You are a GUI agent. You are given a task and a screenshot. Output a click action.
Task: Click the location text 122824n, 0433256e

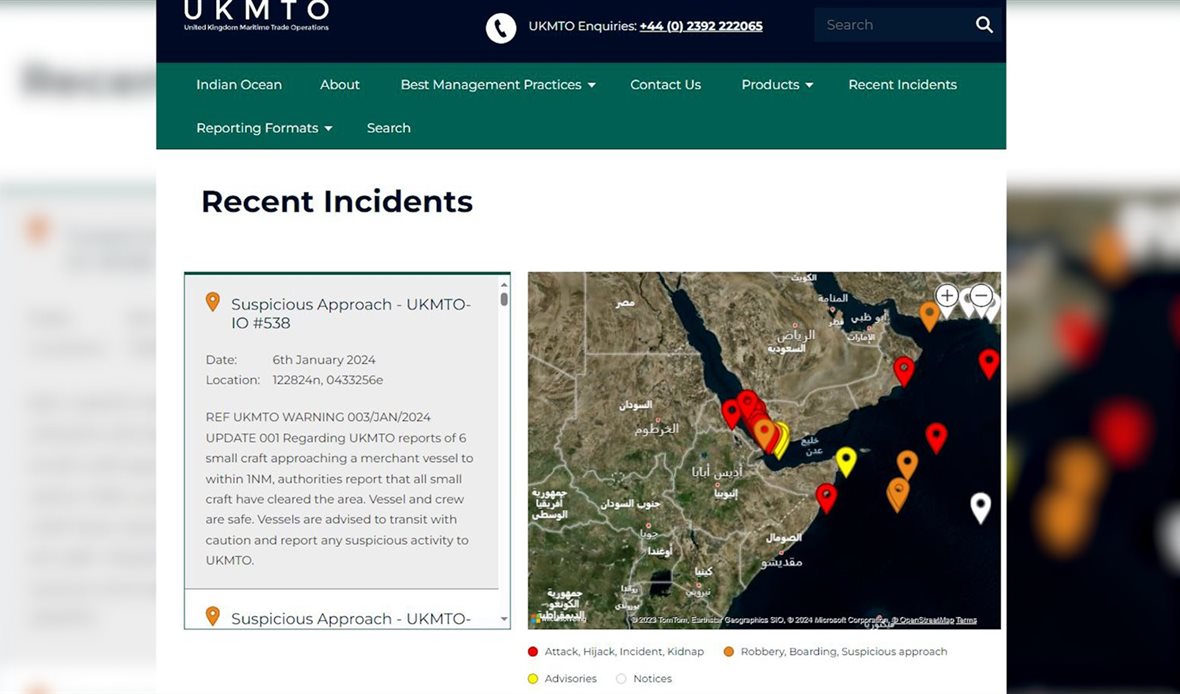(328, 380)
